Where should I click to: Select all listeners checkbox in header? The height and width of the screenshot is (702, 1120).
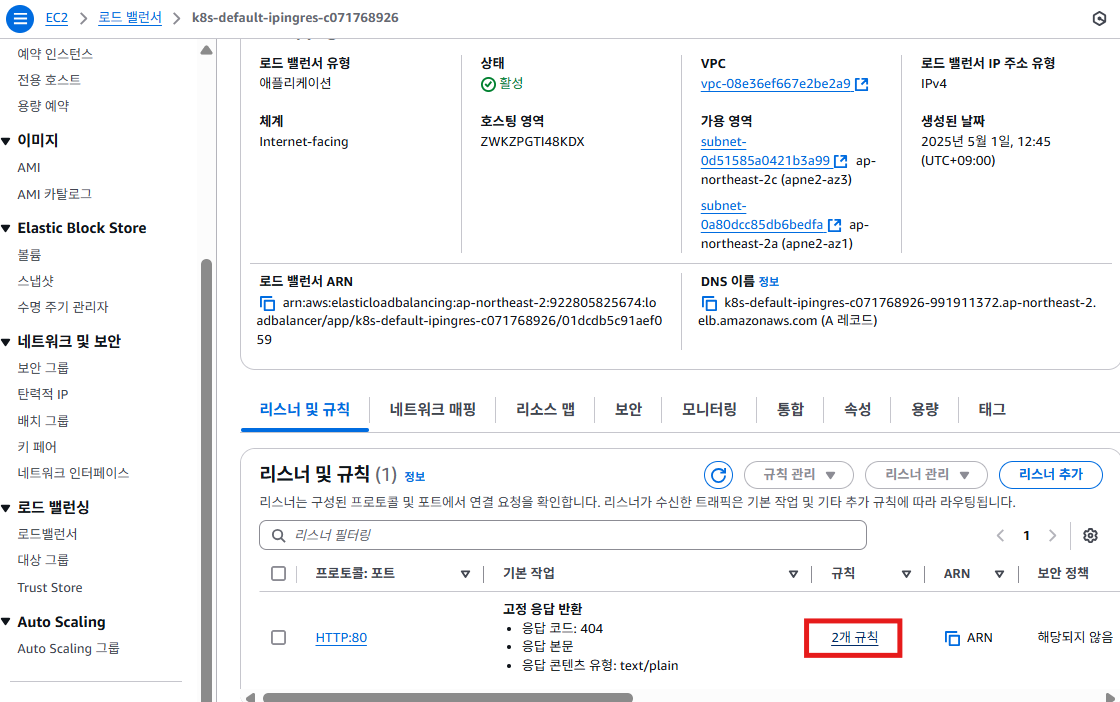279,573
